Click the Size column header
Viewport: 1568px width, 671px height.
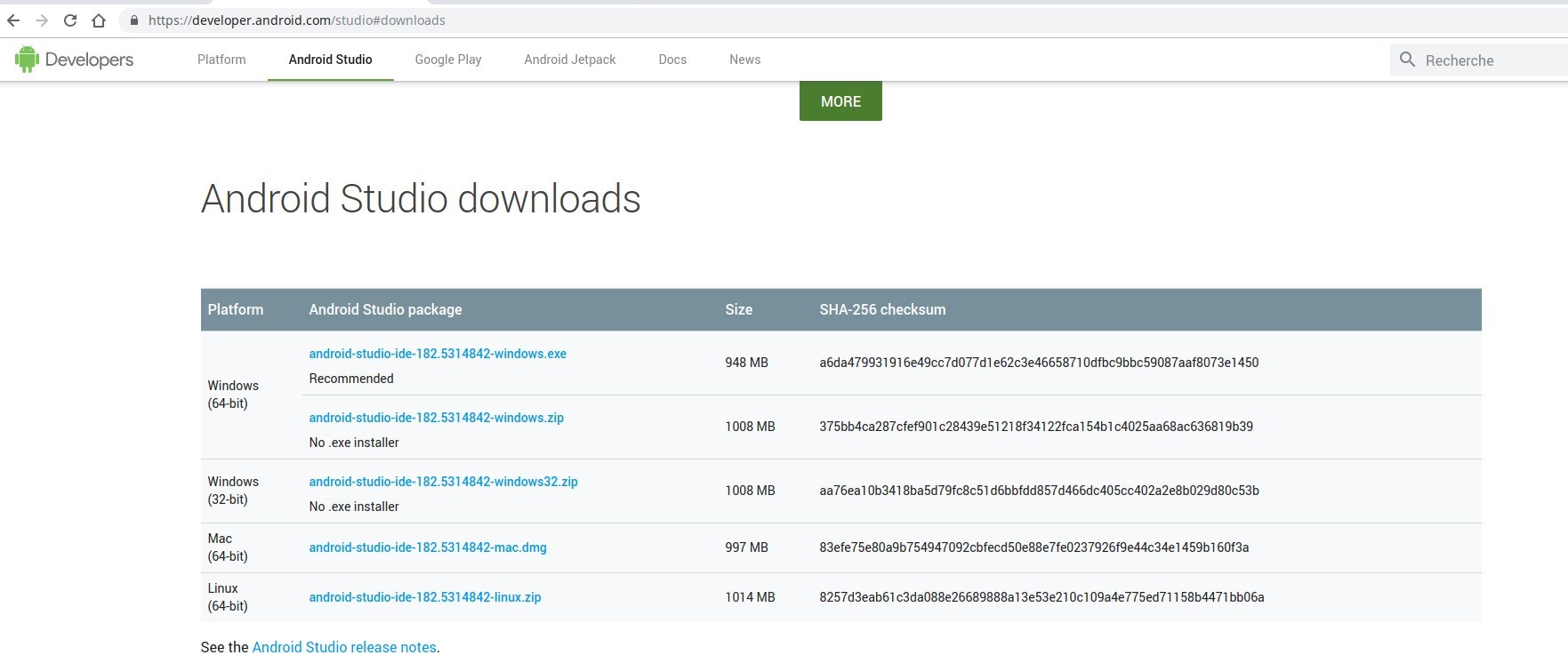click(x=738, y=309)
